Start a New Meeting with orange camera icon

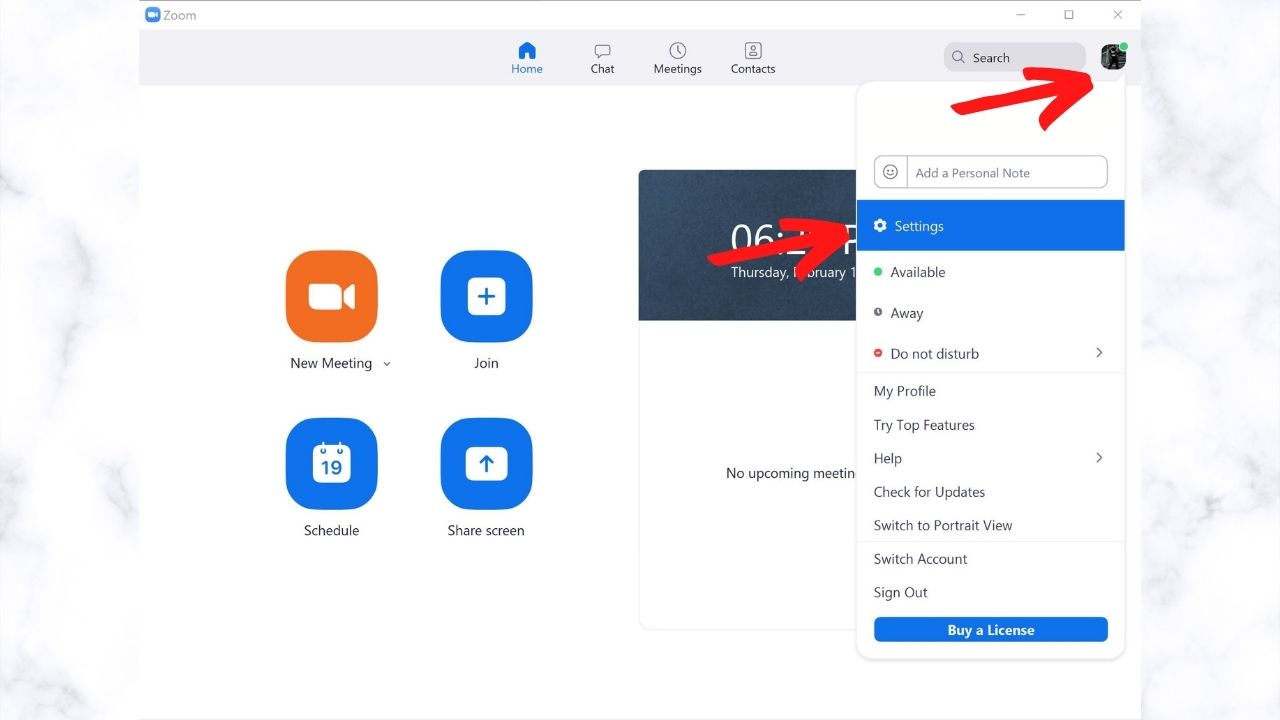coord(331,297)
